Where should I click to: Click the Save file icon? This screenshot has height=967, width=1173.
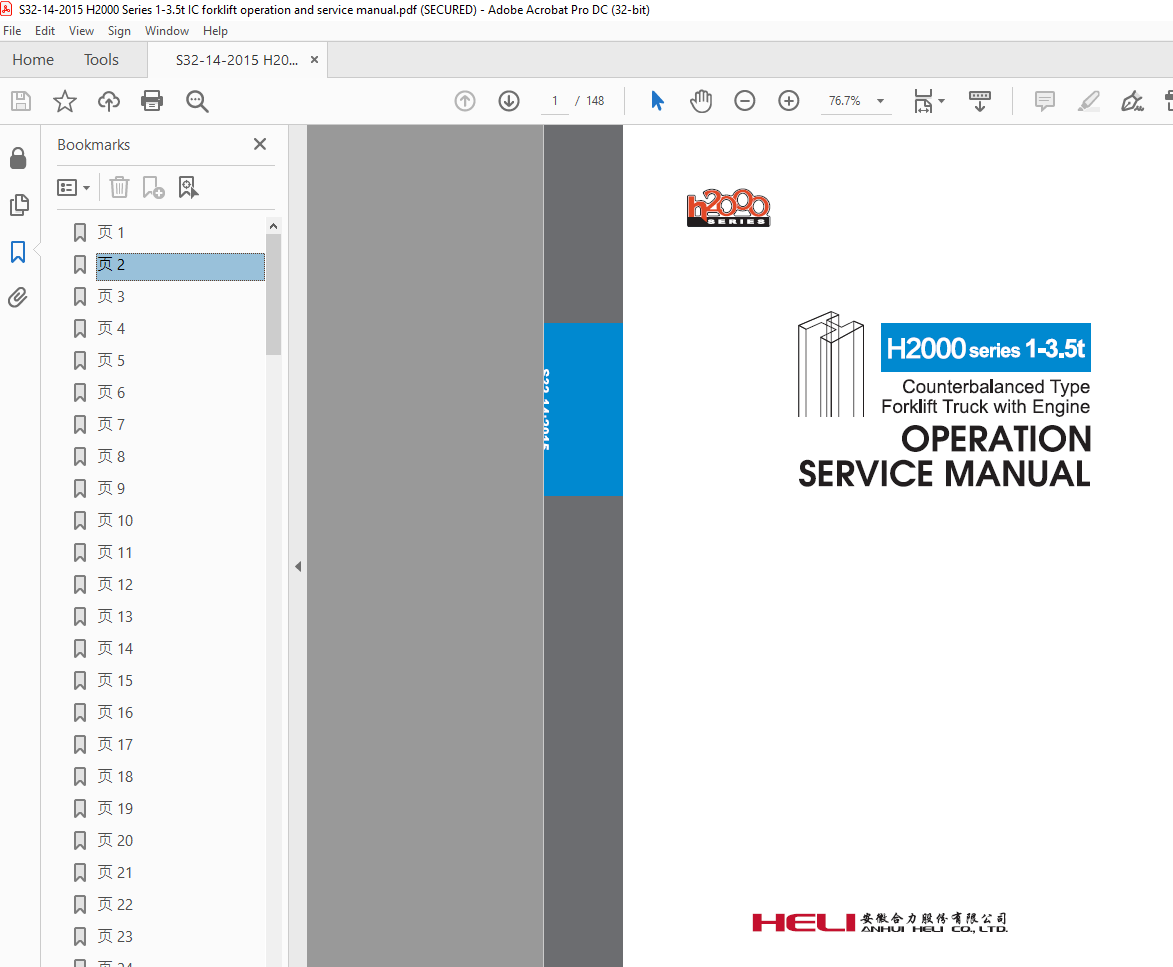(21, 101)
